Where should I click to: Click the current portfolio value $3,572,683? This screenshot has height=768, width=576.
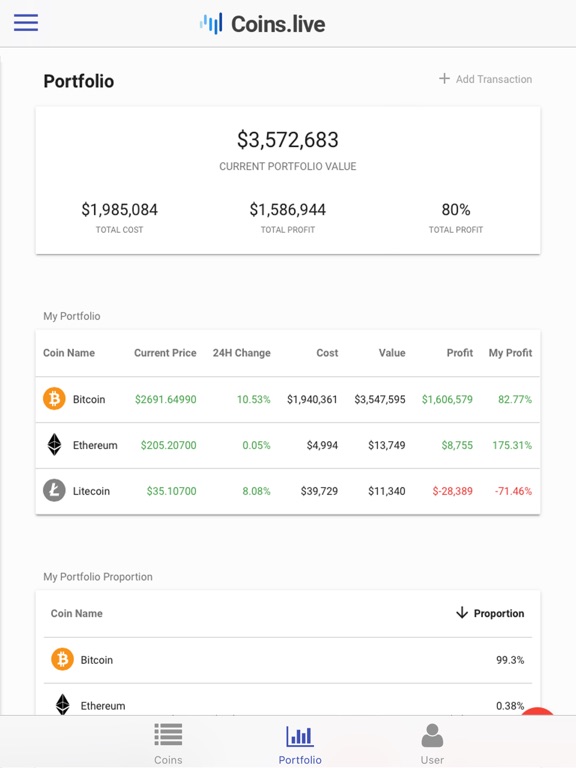click(288, 140)
